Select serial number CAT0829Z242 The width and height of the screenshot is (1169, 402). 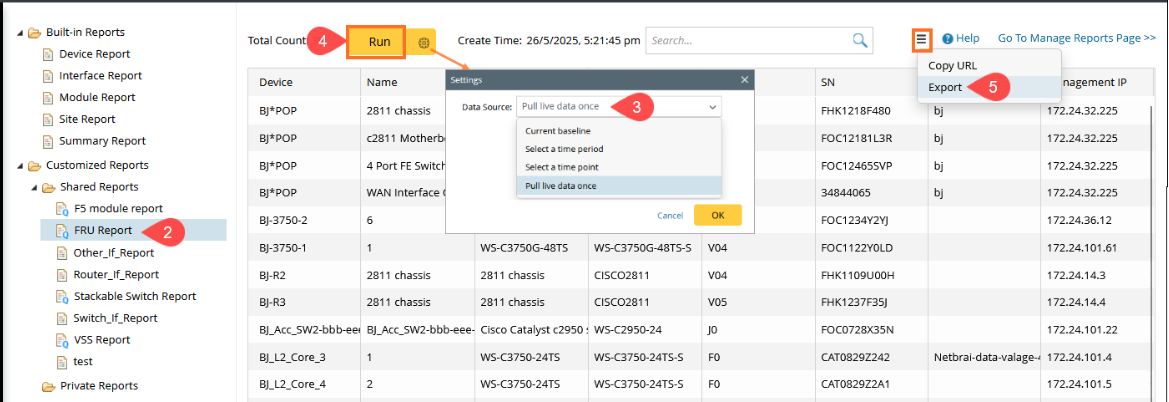tap(853, 357)
